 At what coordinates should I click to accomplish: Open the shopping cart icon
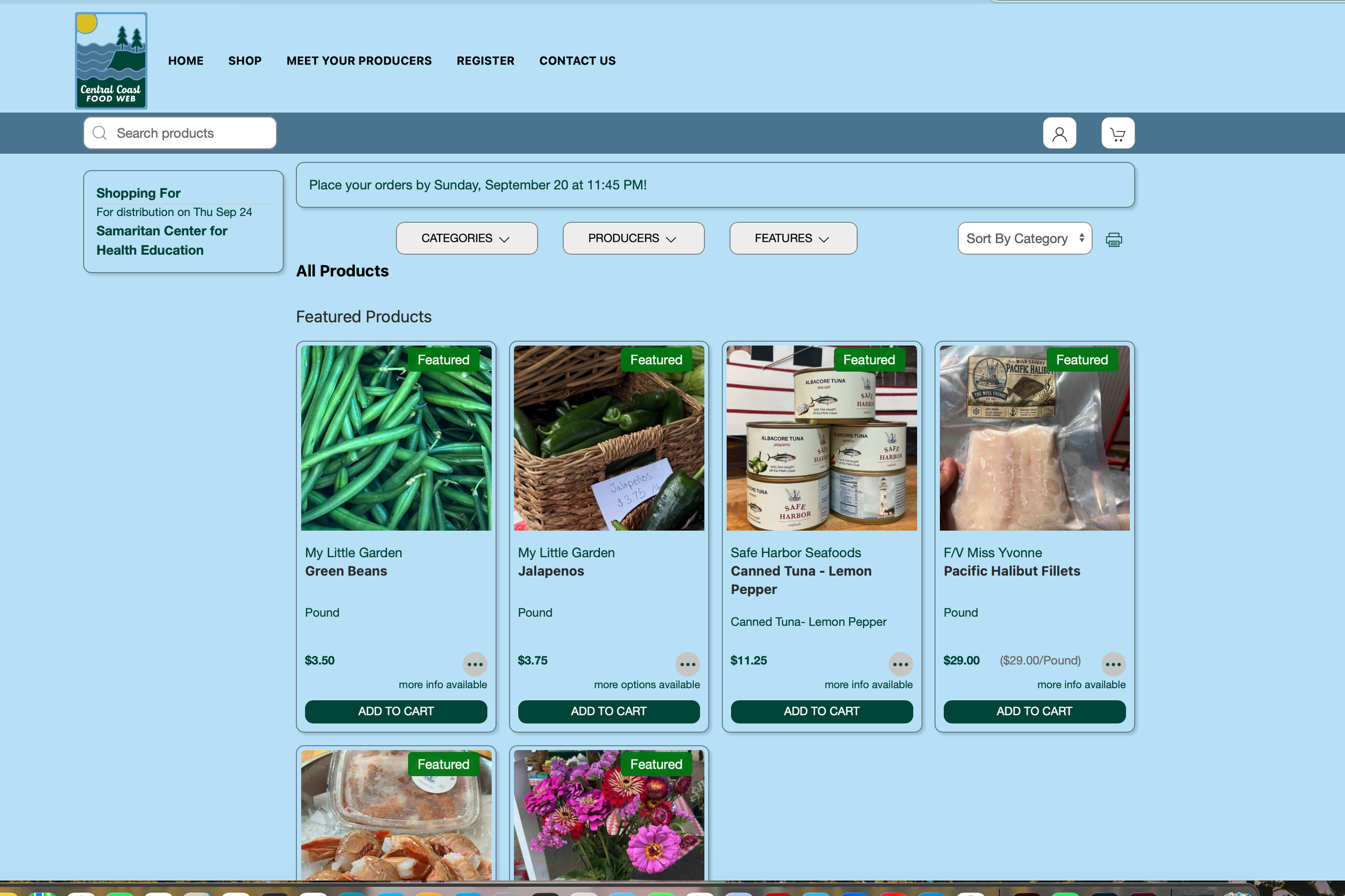coord(1117,133)
